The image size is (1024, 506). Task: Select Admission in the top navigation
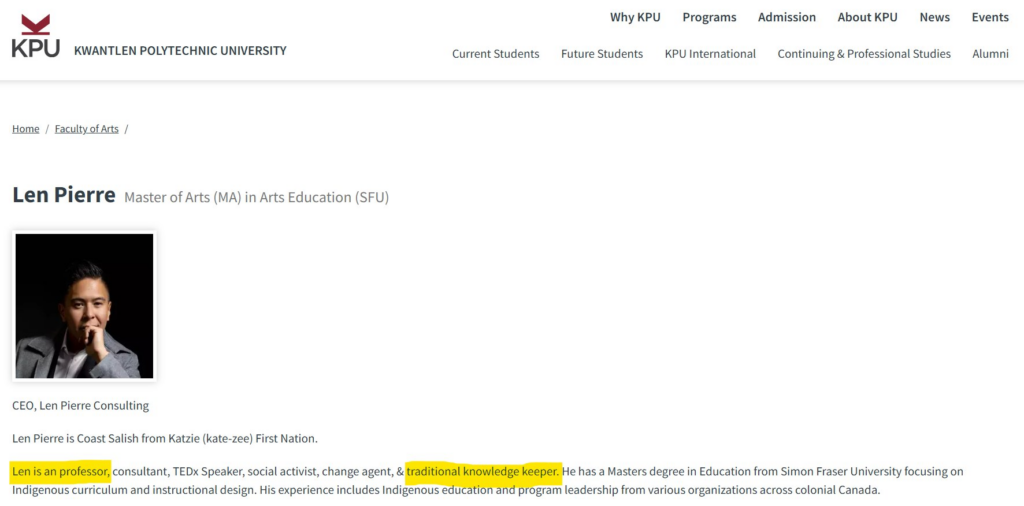click(x=786, y=17)
